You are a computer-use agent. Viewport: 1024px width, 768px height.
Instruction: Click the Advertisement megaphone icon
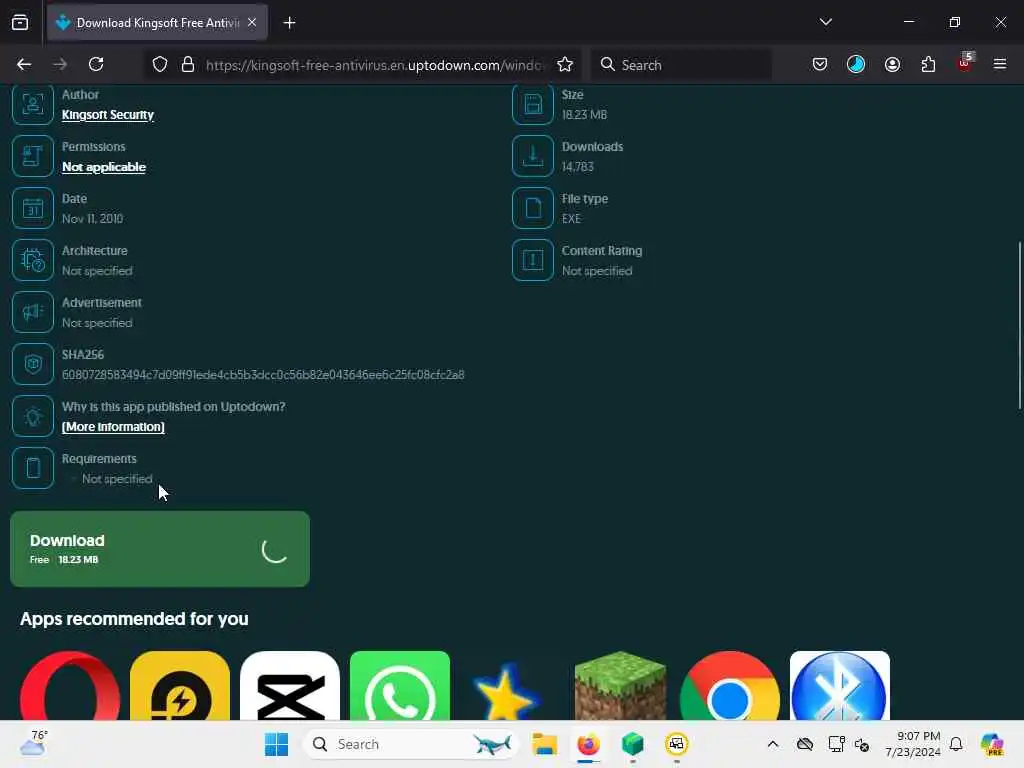click(33, 312)
